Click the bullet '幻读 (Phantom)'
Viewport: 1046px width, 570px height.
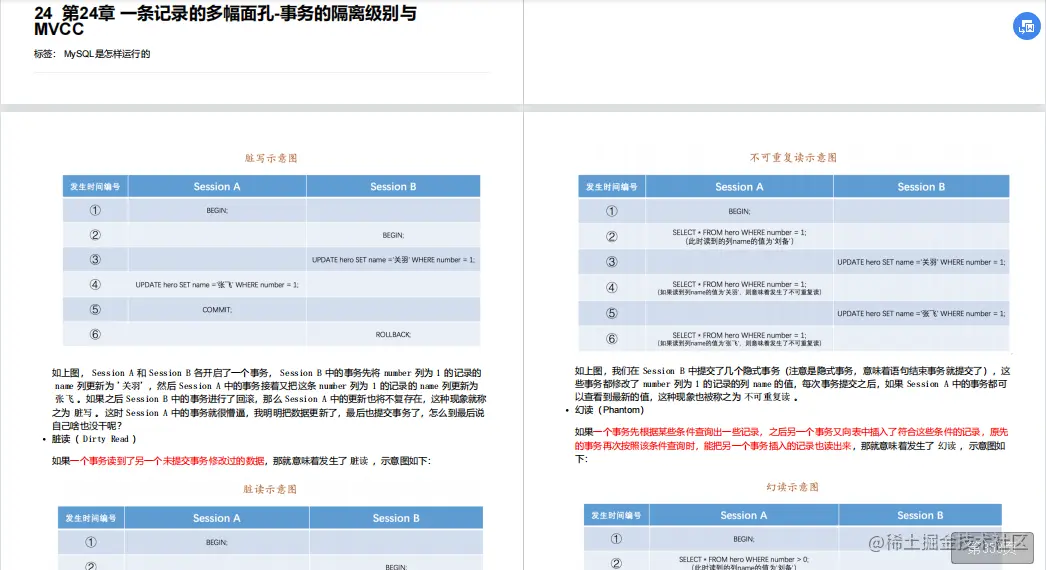pos(609,410)
